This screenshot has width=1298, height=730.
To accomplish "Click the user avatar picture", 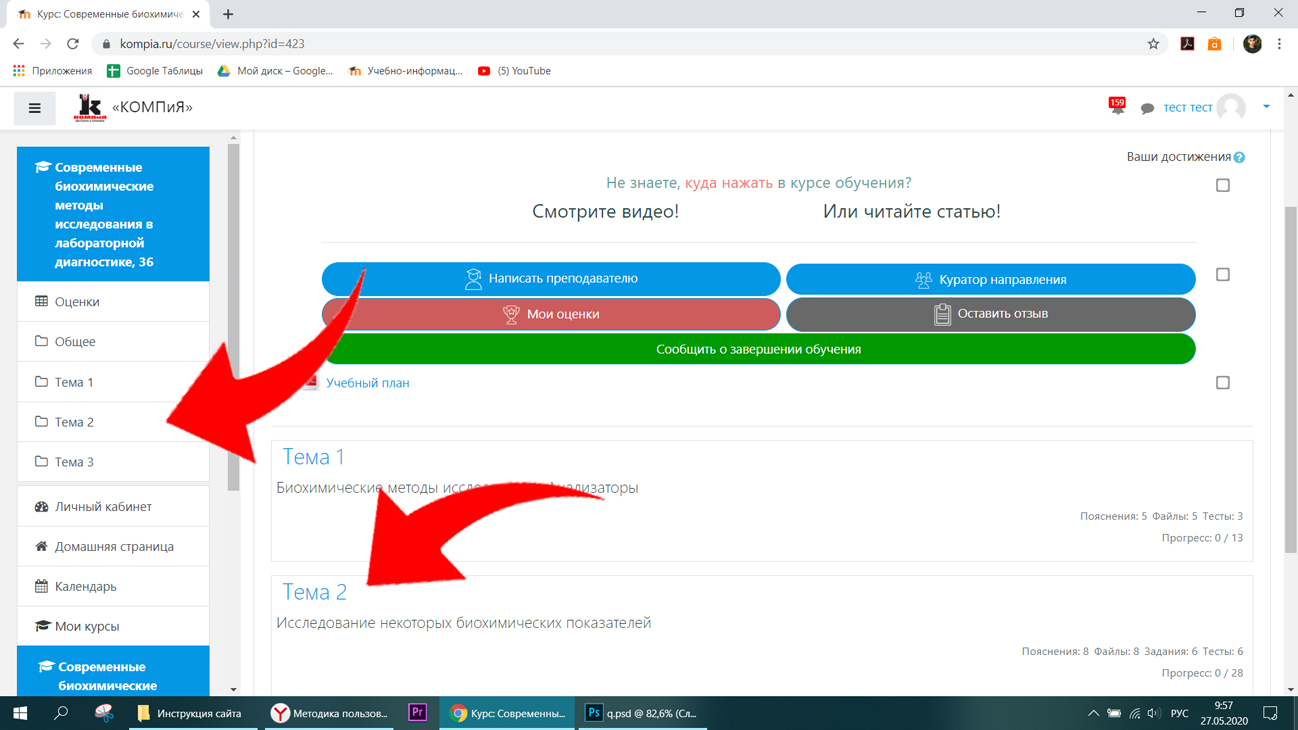I will [1231, 107].
